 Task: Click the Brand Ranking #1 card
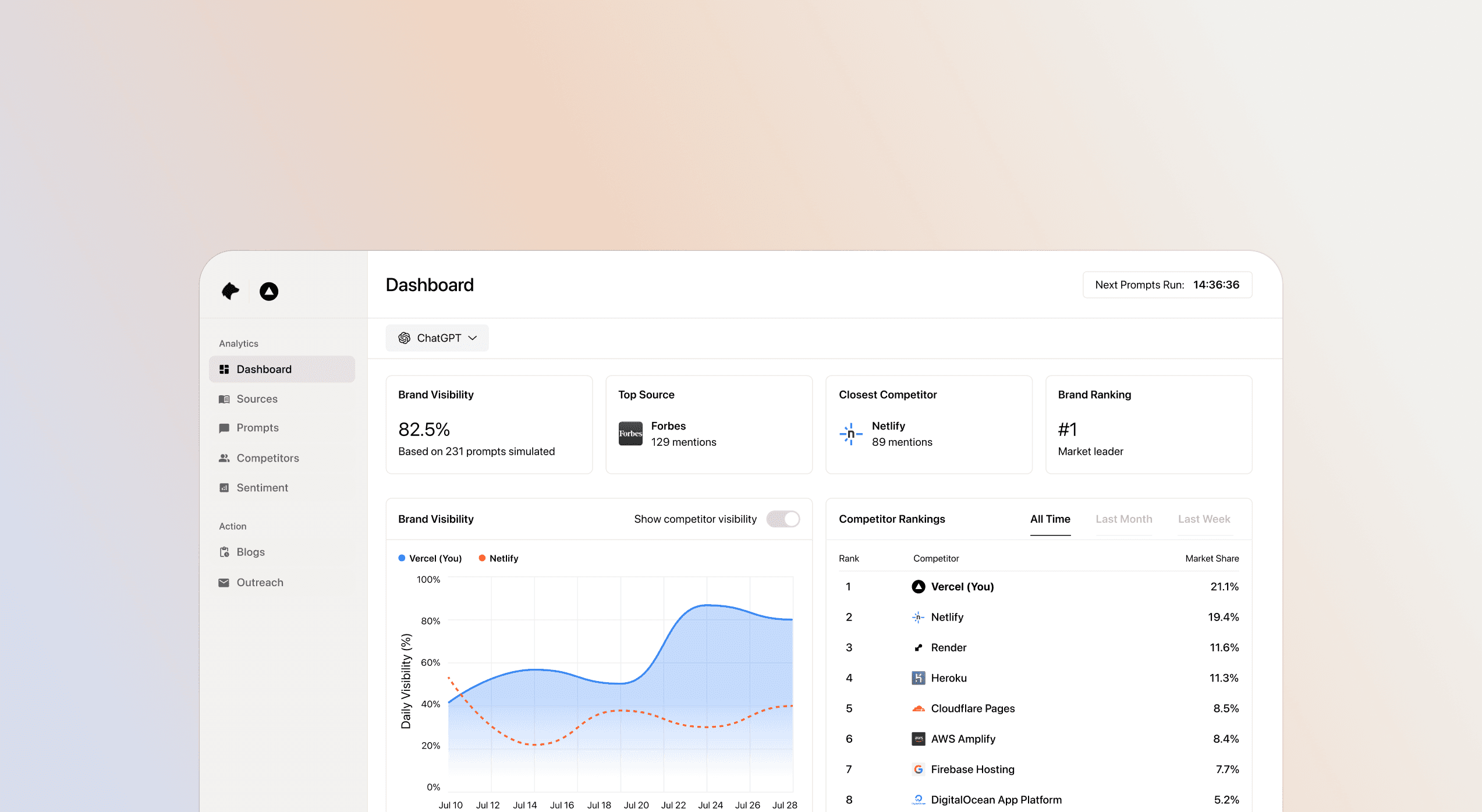(x=1148, y=424)
